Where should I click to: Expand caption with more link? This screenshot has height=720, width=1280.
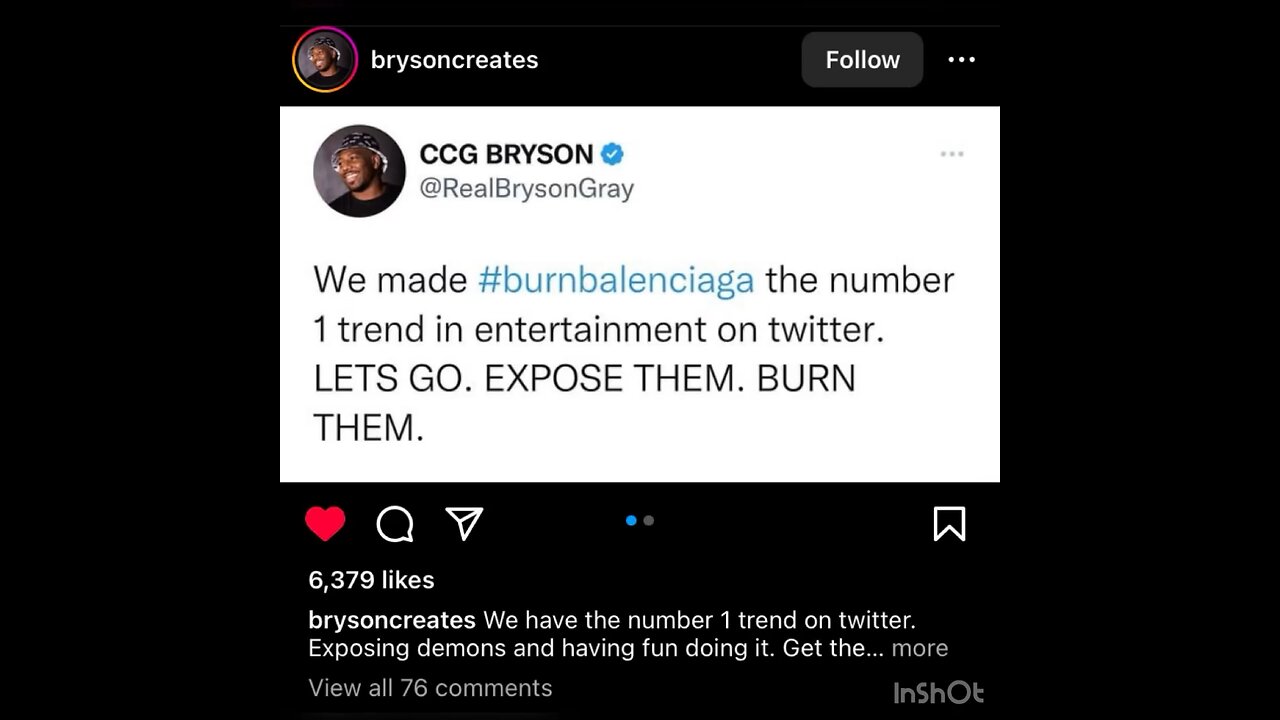pos(919,648)
